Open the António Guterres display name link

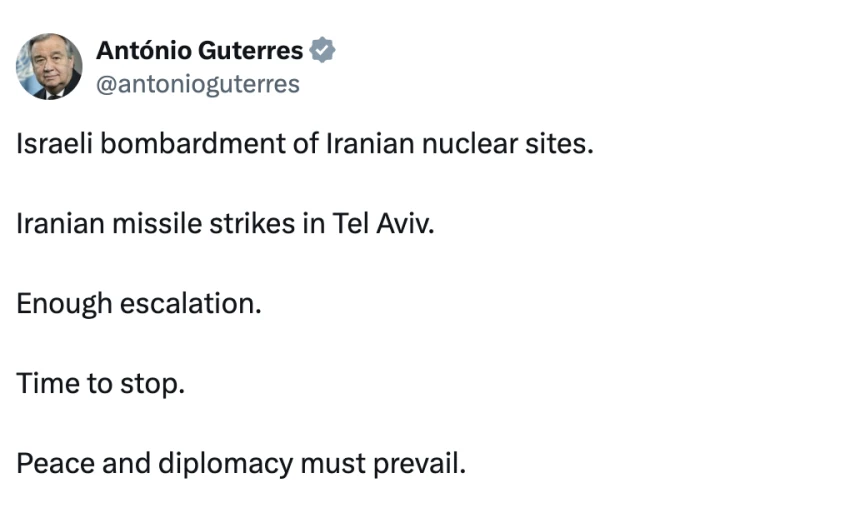(x=199, y=50)
